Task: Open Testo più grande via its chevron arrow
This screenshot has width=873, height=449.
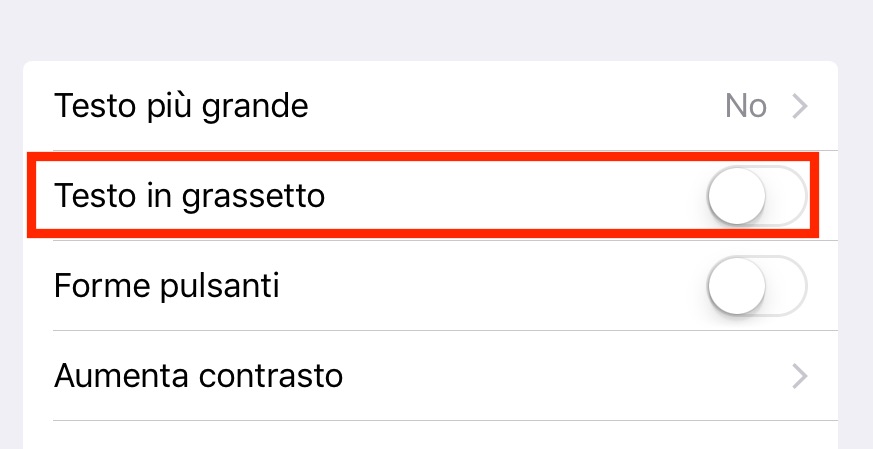Action: tap(799, 106)
